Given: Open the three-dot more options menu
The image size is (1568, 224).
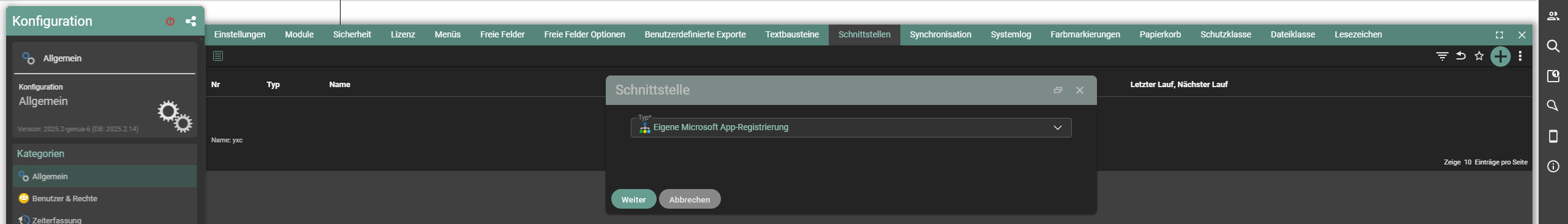Looking at the screenshot, I should coord(1520,56).
